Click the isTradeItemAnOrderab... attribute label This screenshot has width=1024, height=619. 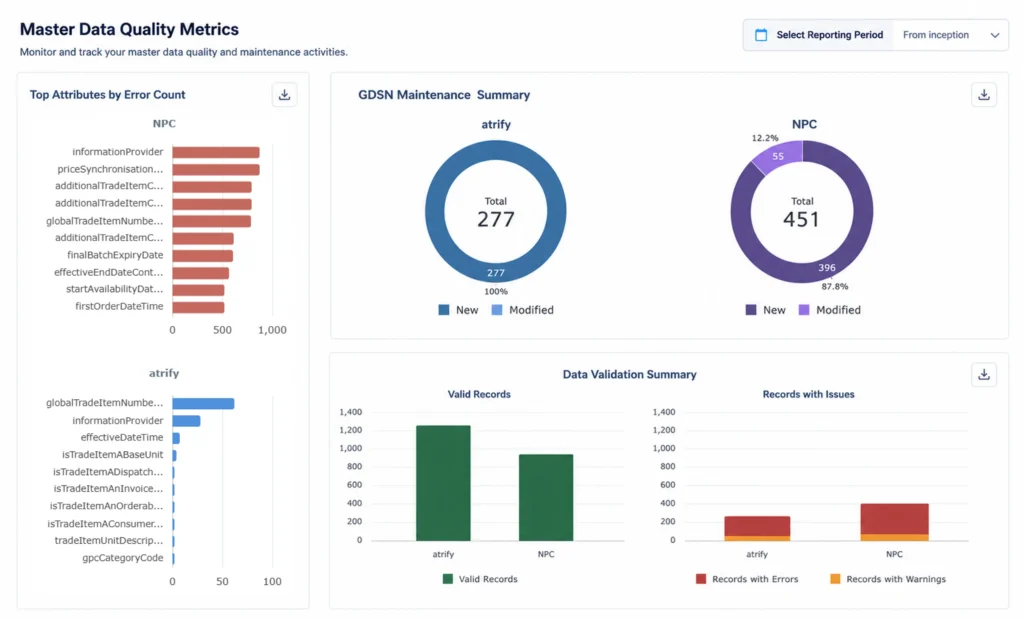tap(106, 506)
